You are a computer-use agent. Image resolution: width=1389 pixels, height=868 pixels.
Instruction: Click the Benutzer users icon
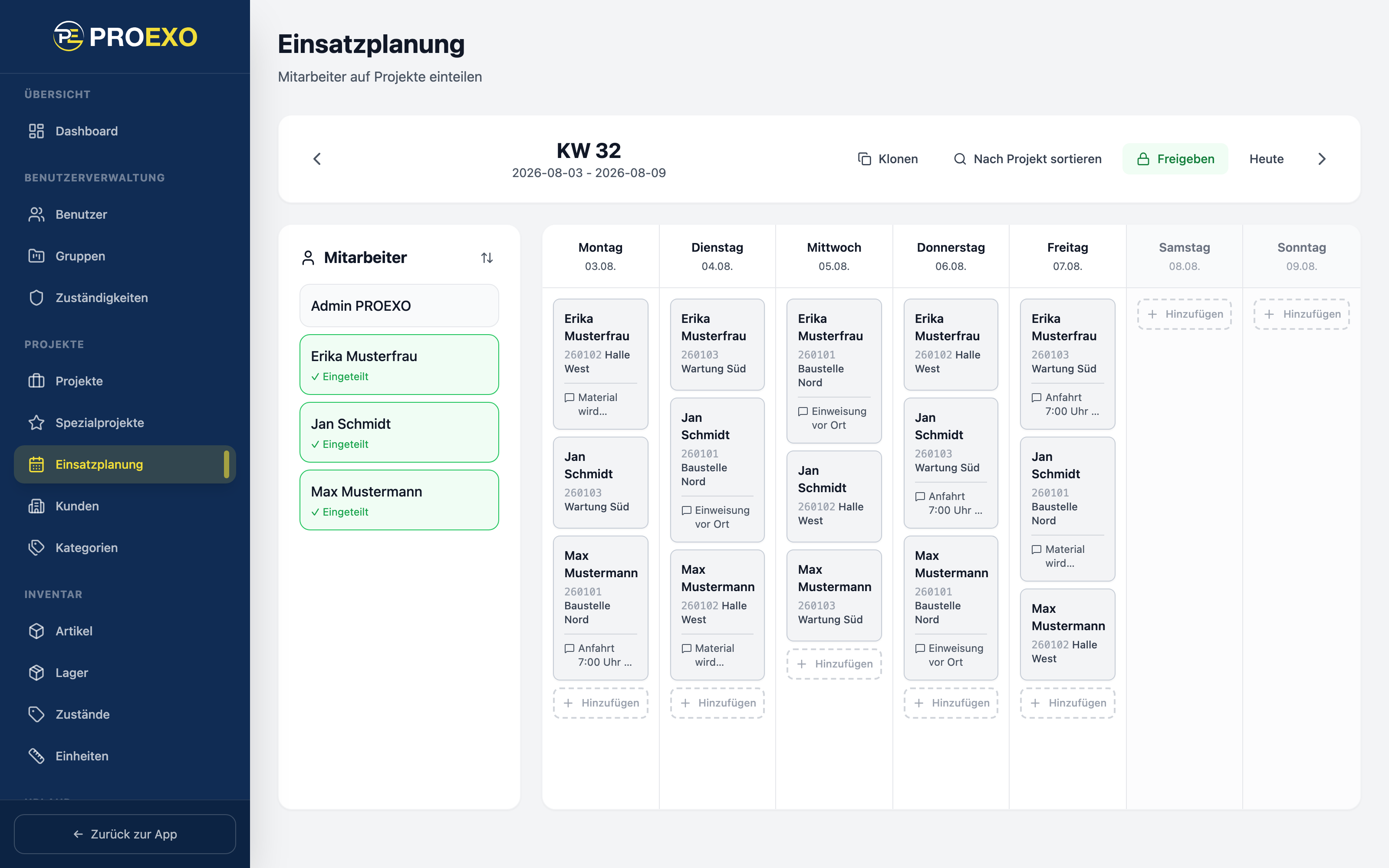36,214
